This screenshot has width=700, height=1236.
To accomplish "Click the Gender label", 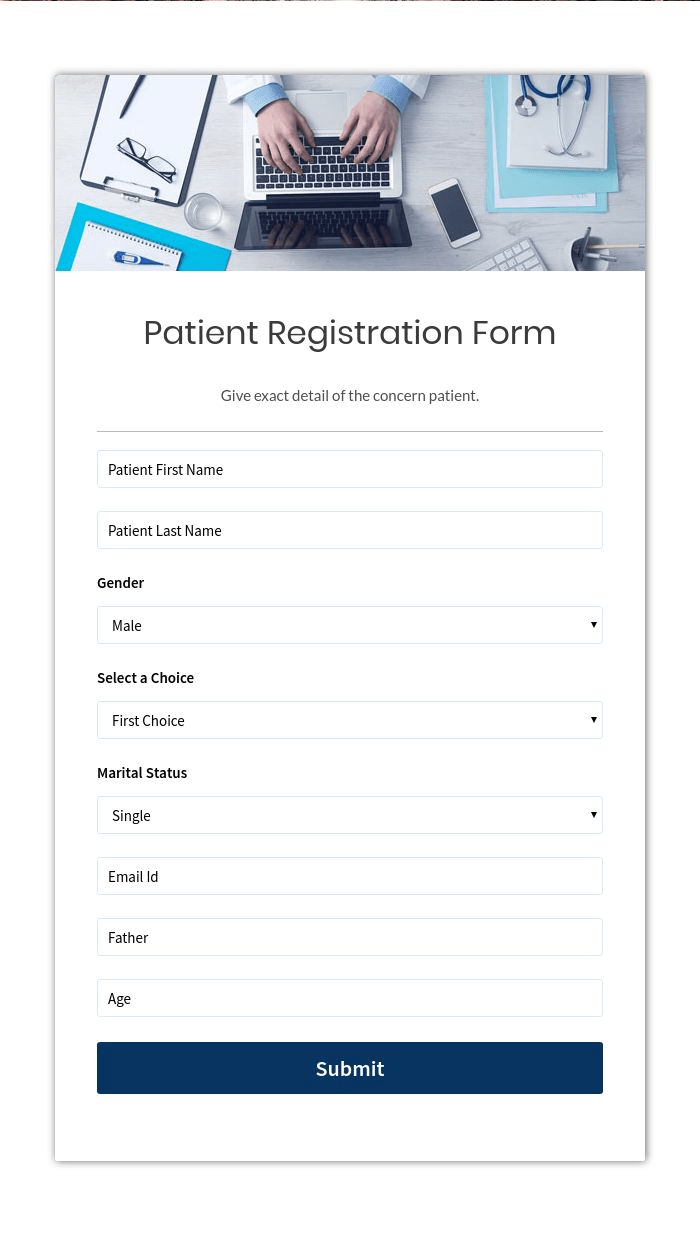I will point(120,582).
